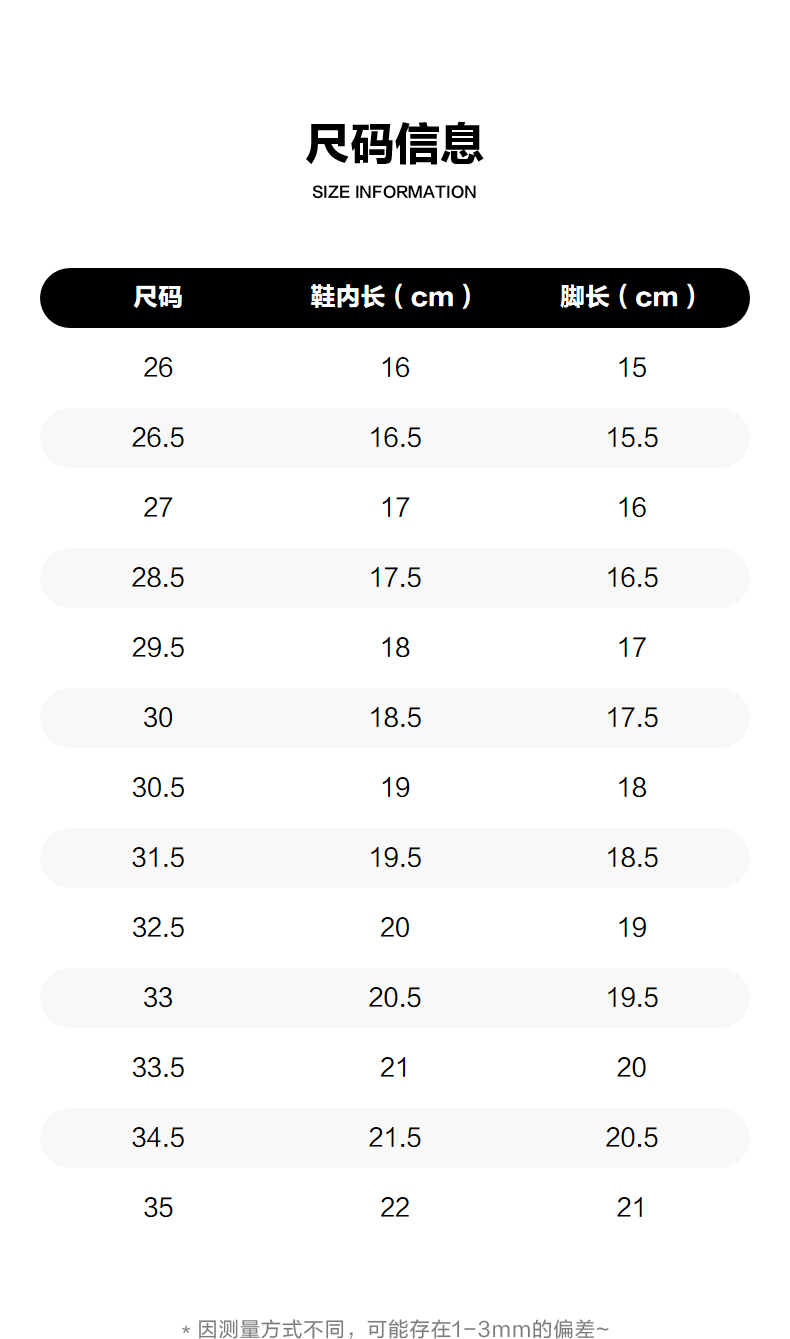Click size 31.5 in the size column
Screen dimensions: 790x1339
click(x=158, y=858)
